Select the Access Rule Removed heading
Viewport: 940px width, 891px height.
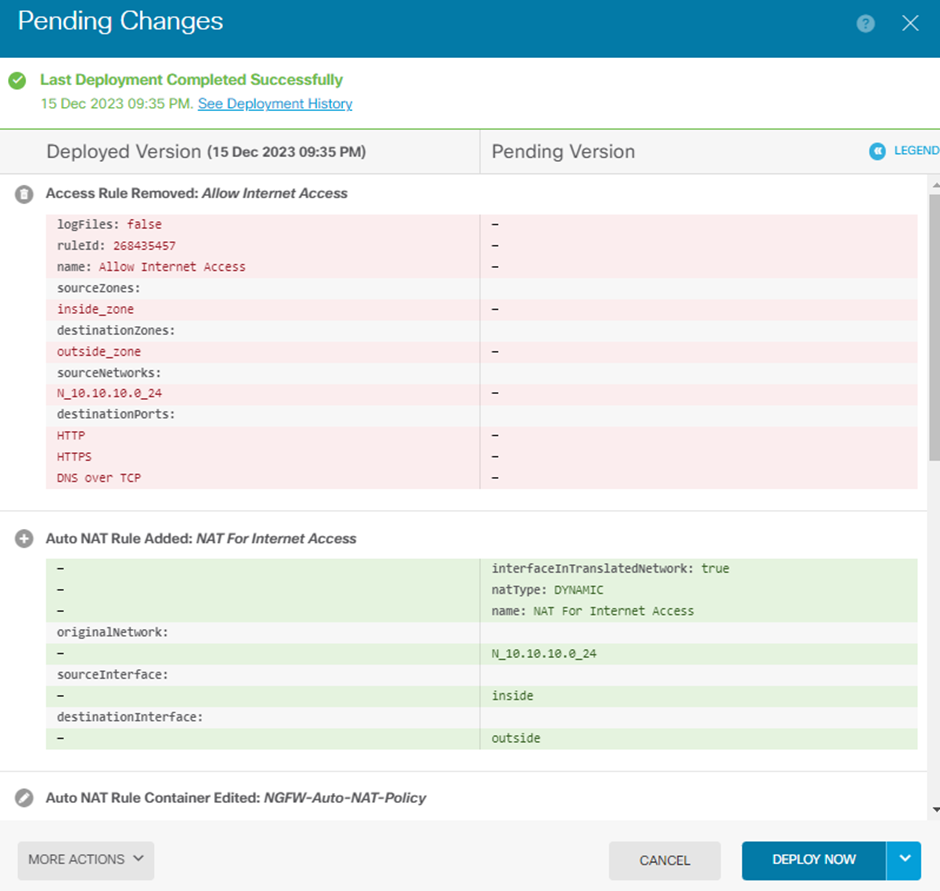point(197,194)
